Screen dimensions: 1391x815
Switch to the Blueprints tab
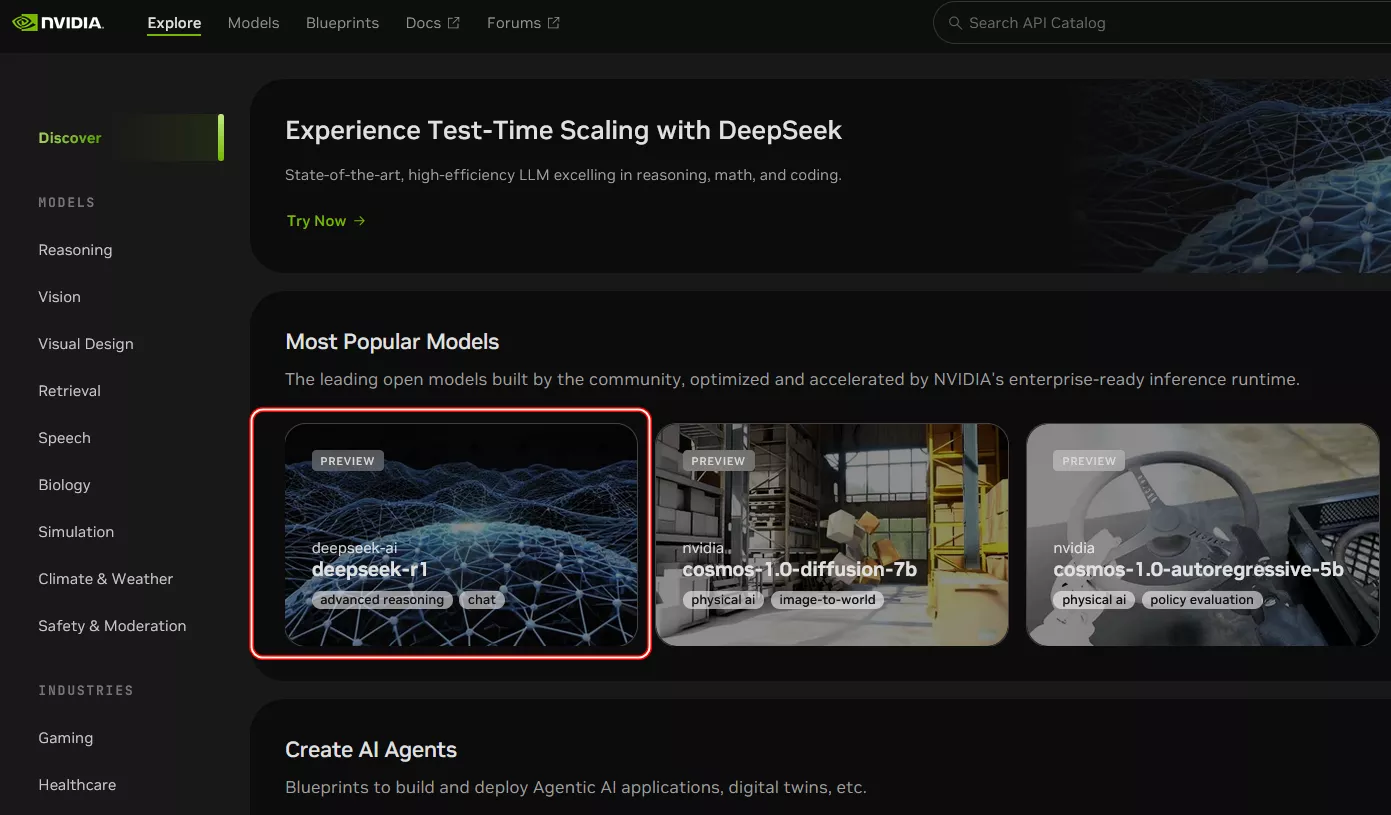pos(343,23)
